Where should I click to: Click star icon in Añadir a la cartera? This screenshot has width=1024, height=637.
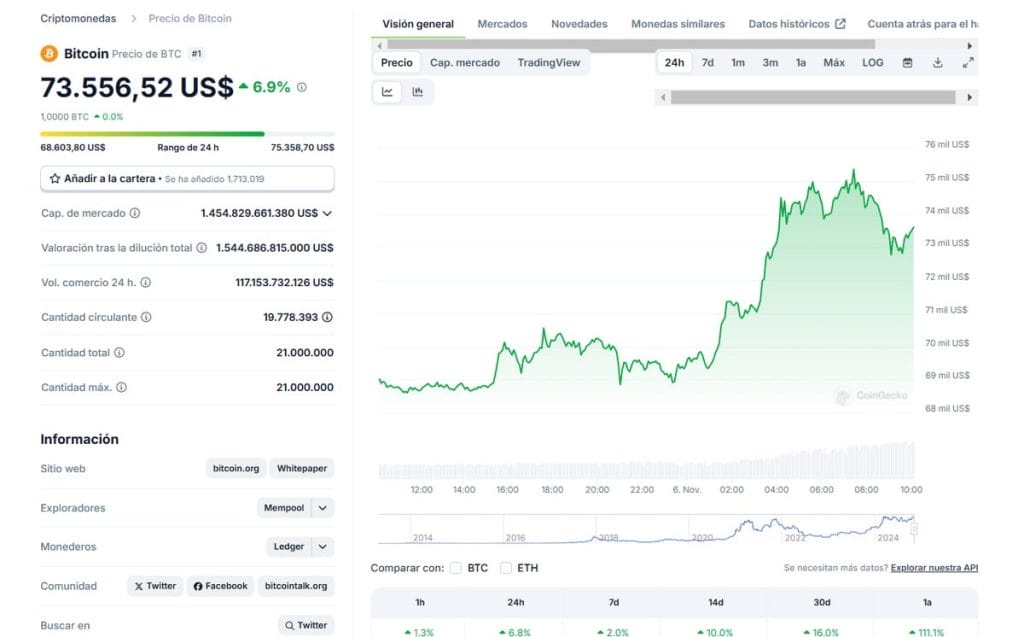55,178
